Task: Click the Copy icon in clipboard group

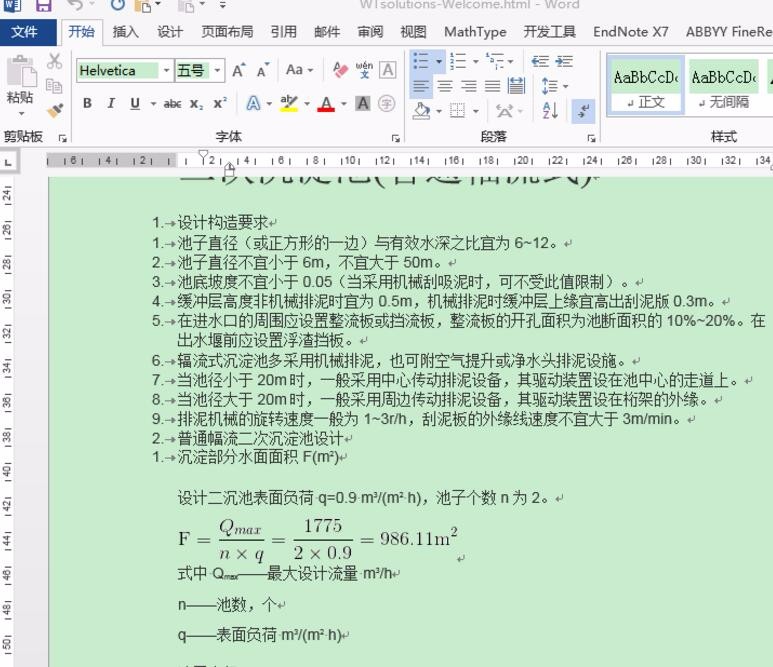Action: (x=54, y=86)
